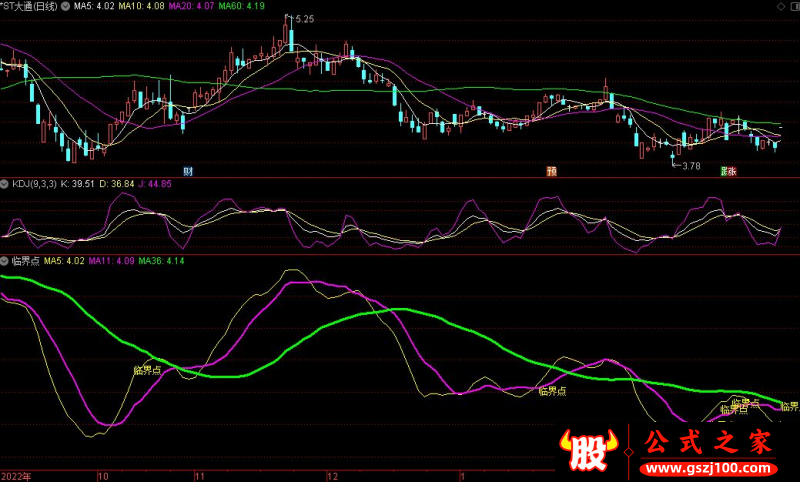Click the green MA36: 4.14 label
This screenshot has height=482, width=800.
coord(161,261)
